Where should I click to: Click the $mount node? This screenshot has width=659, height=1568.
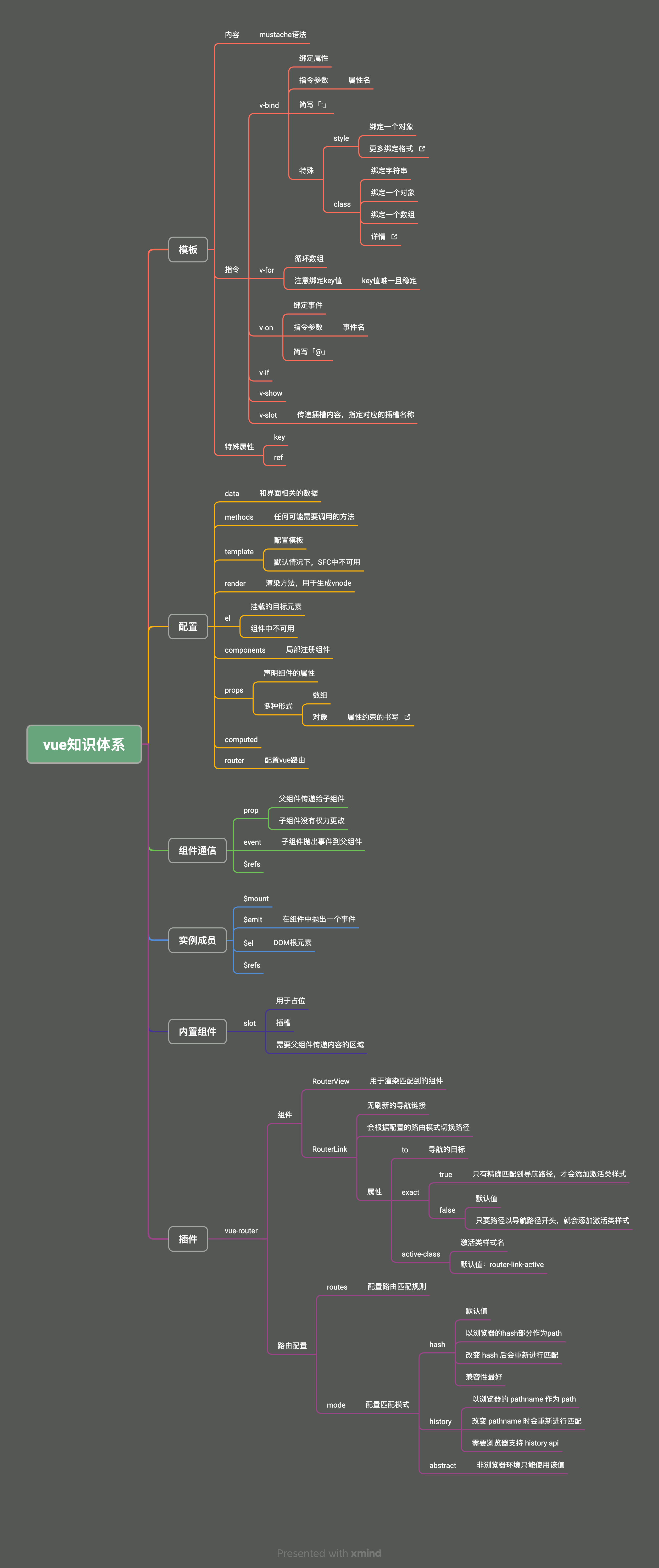pyautogui.click(x=256, y=899)
